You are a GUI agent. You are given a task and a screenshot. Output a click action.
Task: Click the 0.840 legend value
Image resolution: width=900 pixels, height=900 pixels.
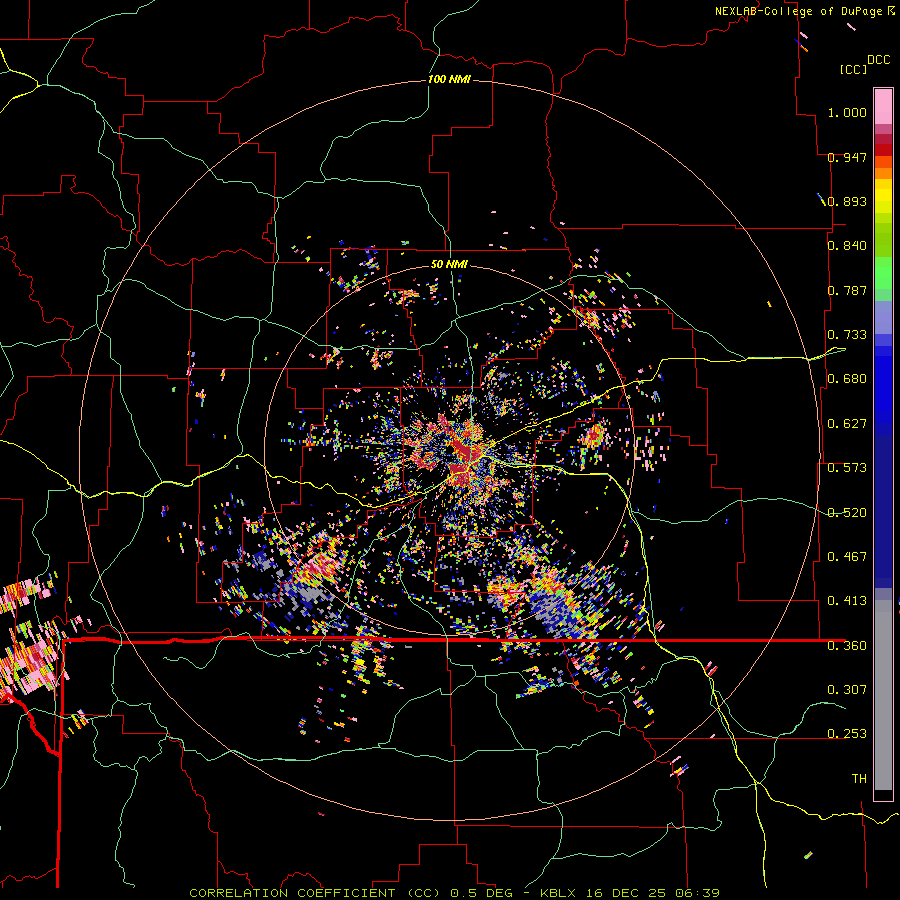pyautogui.click(x=847, y=246)
